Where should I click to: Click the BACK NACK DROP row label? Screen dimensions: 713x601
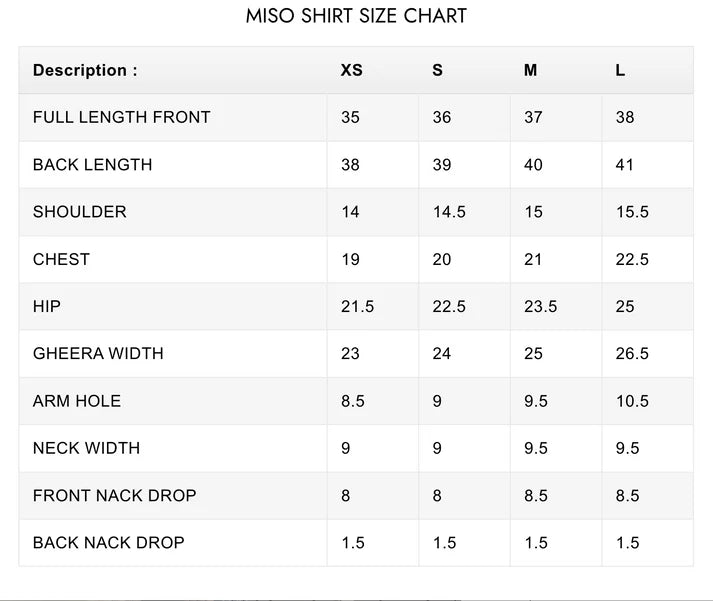pos(109,543)
